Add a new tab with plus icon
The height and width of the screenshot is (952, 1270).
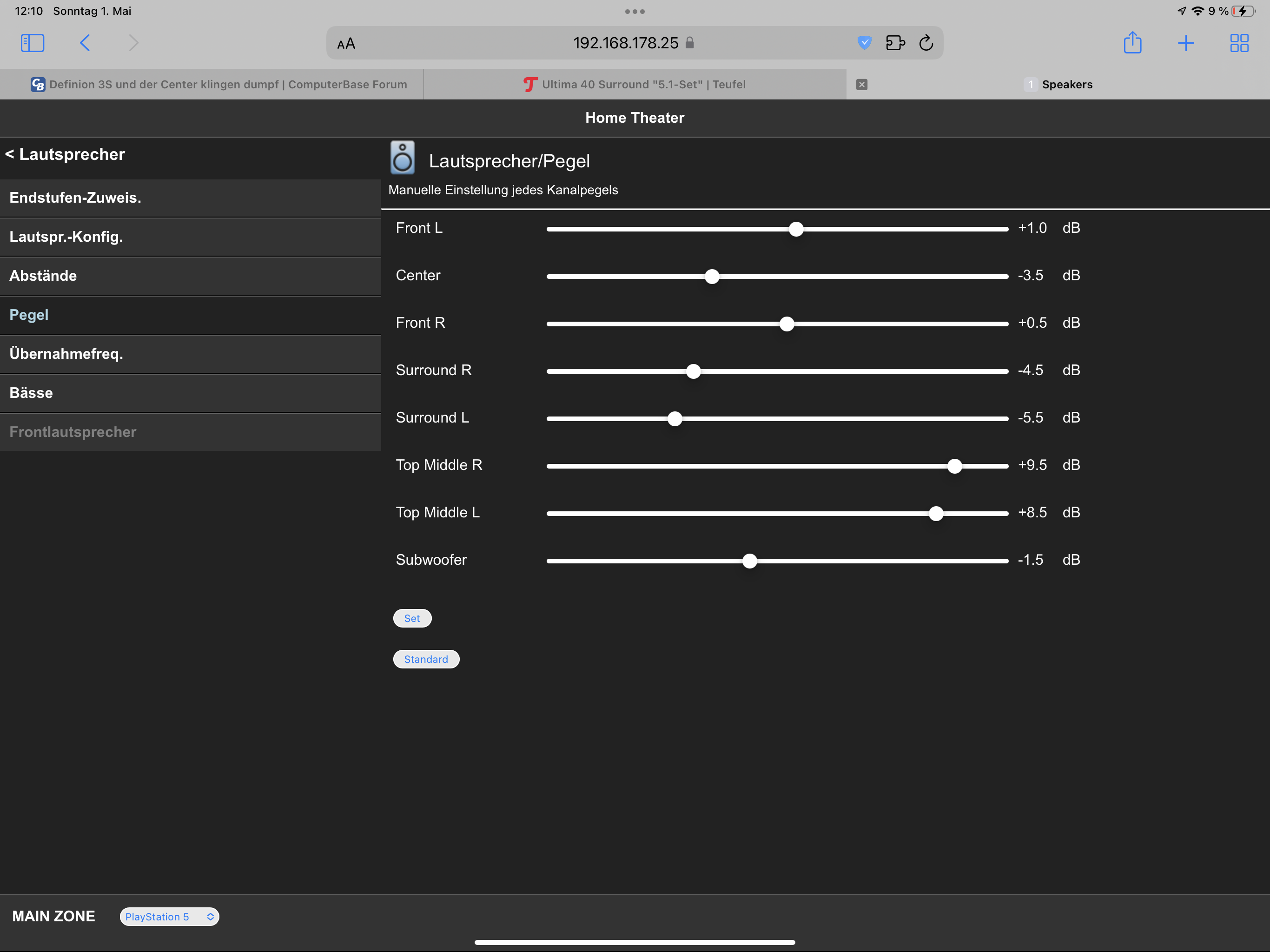click(1185, 43)
